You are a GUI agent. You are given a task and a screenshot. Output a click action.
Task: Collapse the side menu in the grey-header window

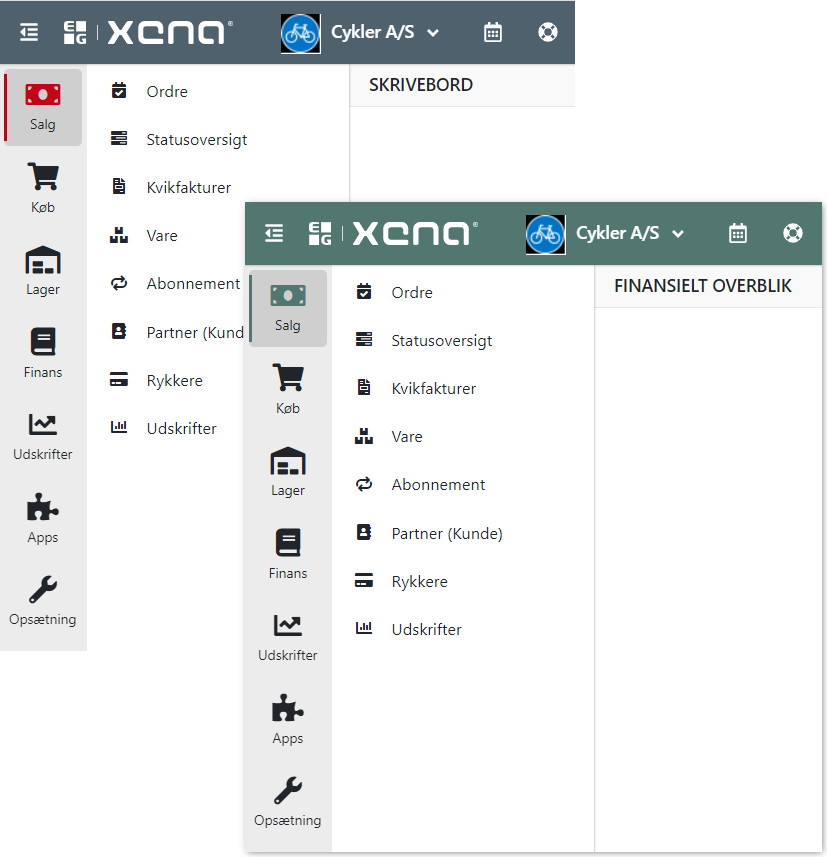click(29, 32)
